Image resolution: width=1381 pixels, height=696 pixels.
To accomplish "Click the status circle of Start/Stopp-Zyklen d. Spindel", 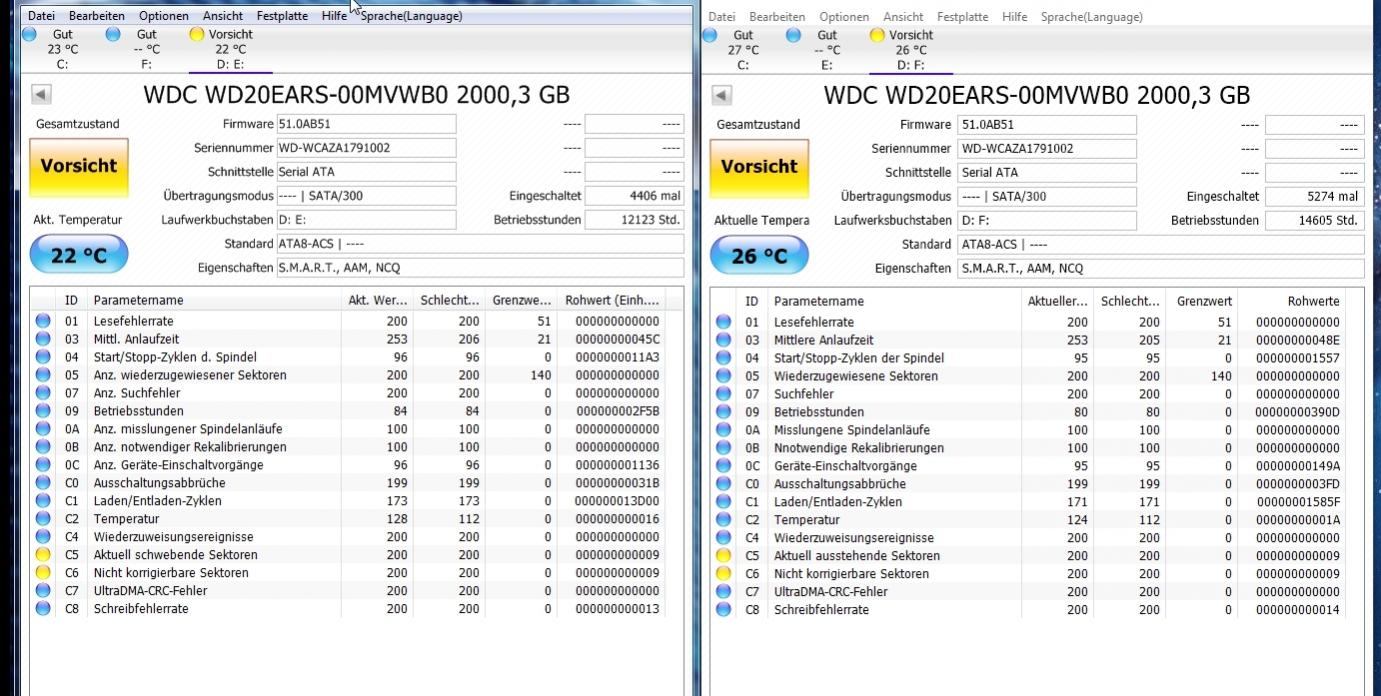I will [43, 357].
